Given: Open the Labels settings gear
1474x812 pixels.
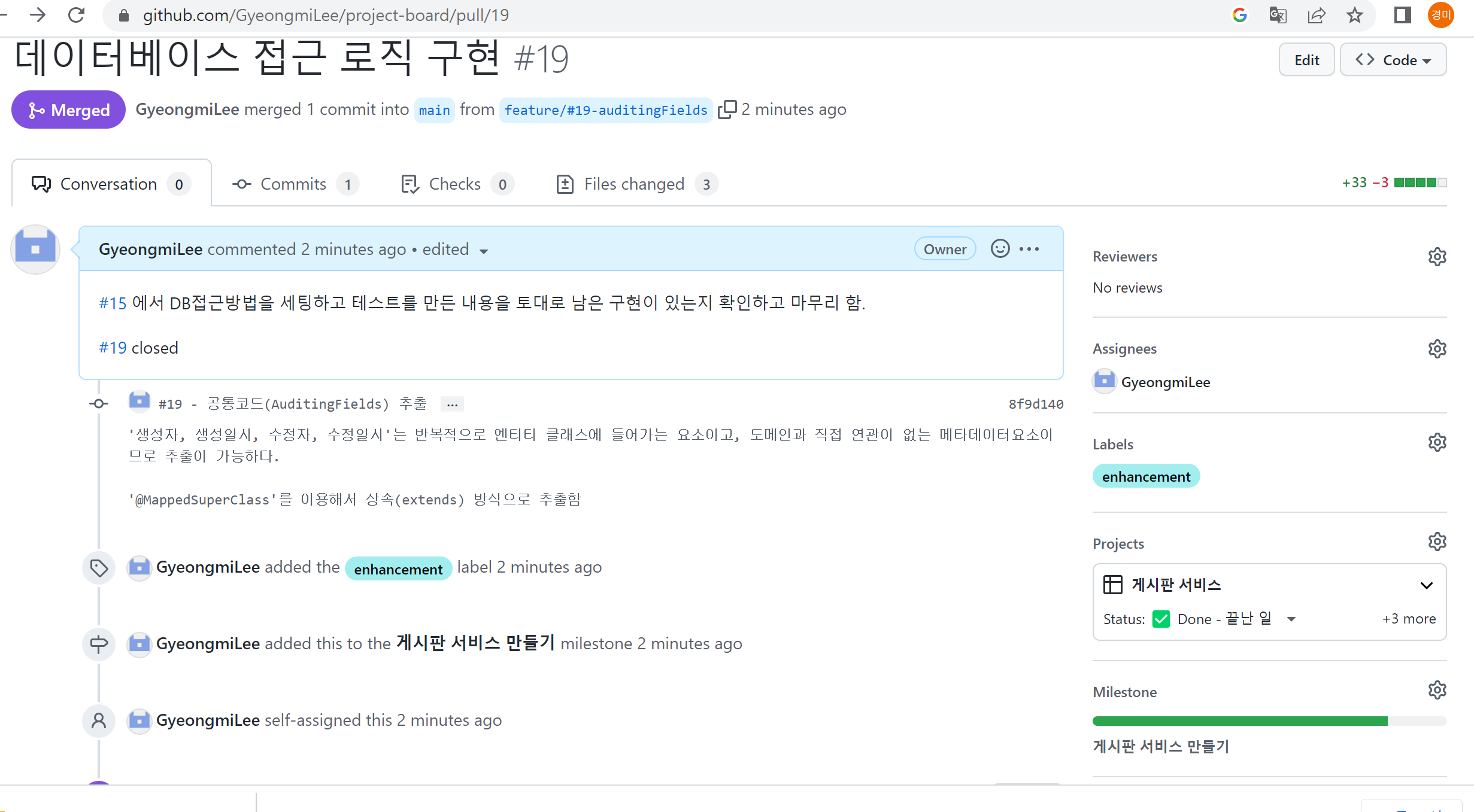Looking at the screenshot, I should tap(1437, 443).
